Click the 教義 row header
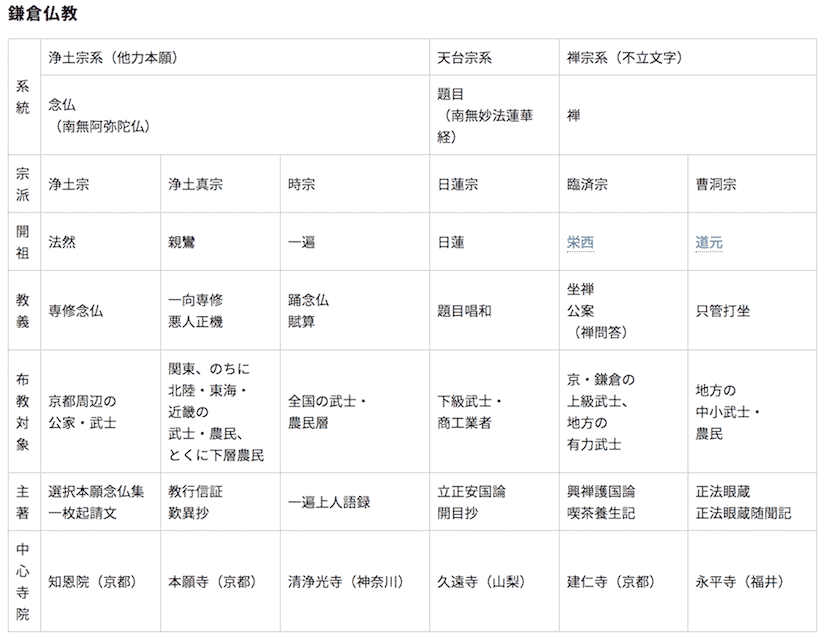Viewport: 824px width, 637px height. coord(24,311)
